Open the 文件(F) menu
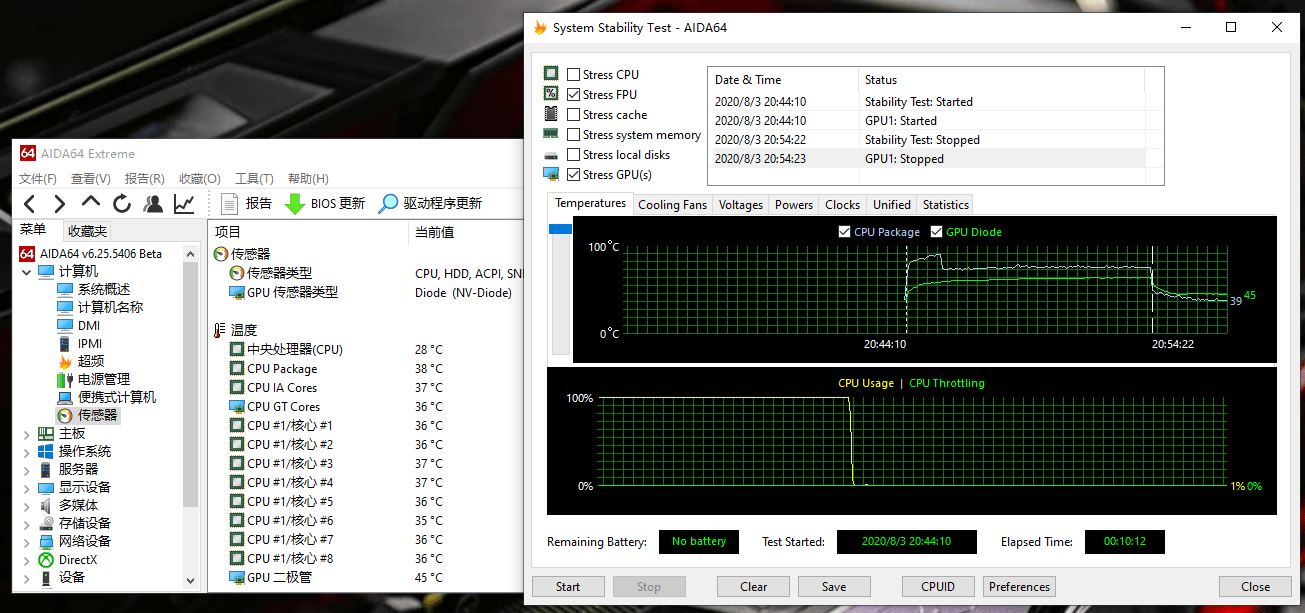 (x=38, y=179)
